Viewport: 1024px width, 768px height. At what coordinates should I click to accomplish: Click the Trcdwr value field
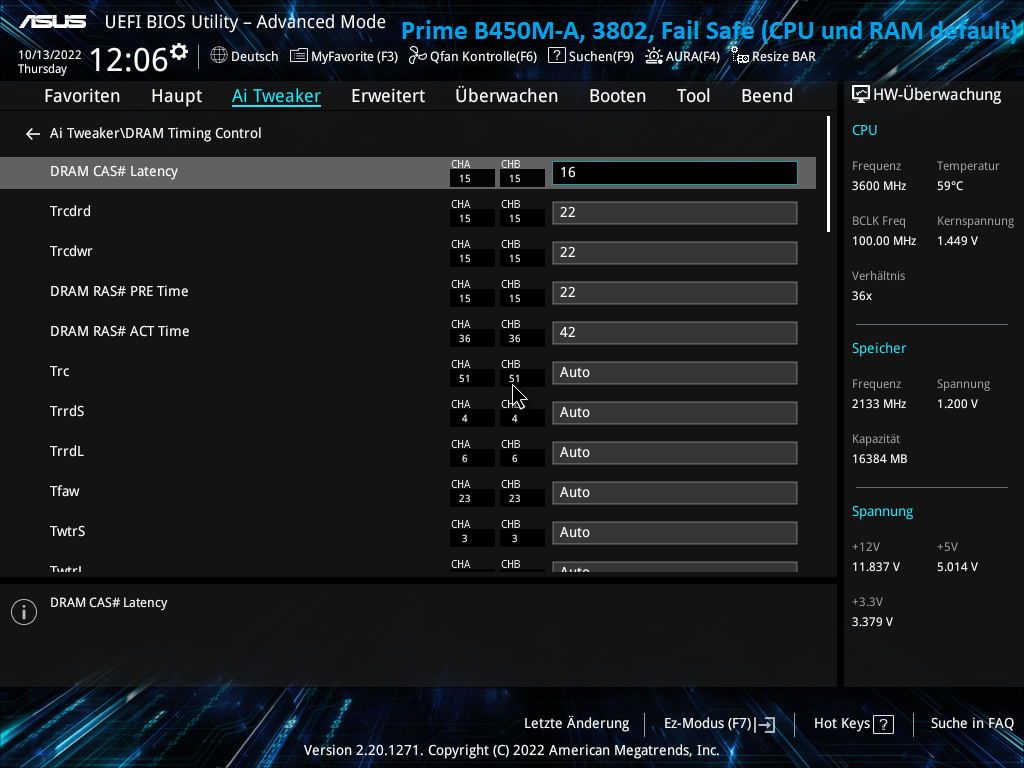click(675, 253)
